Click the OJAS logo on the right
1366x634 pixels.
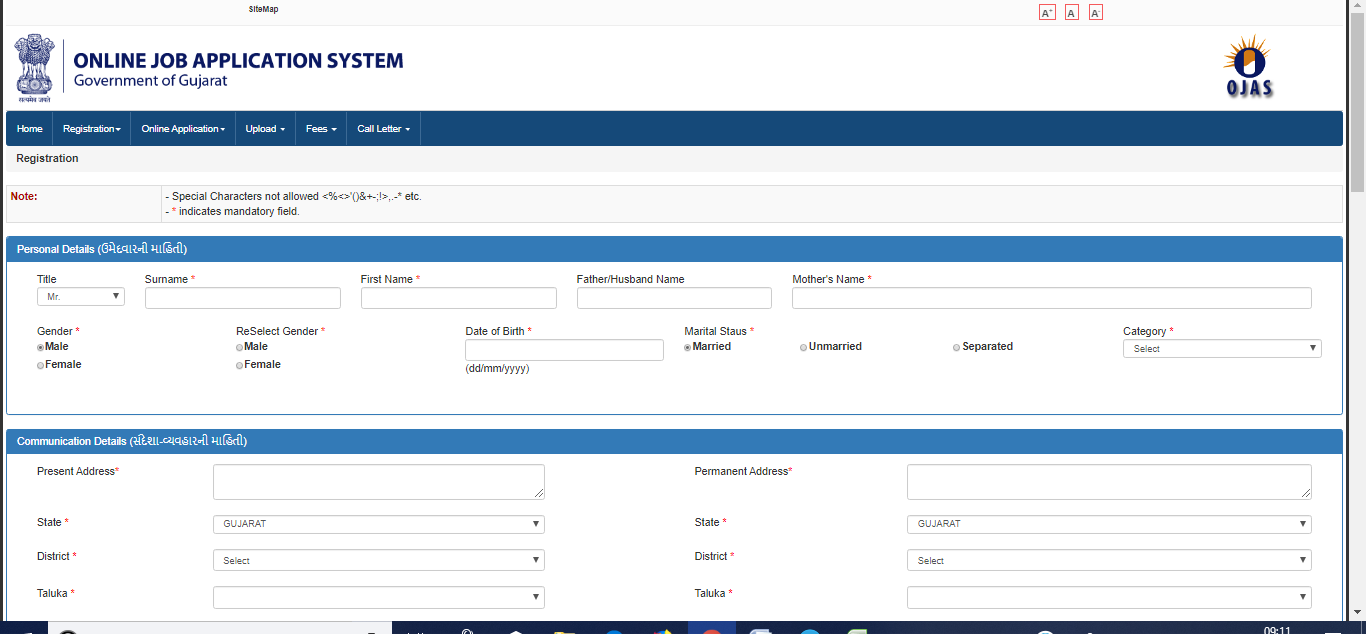(x=1247, y=68)
